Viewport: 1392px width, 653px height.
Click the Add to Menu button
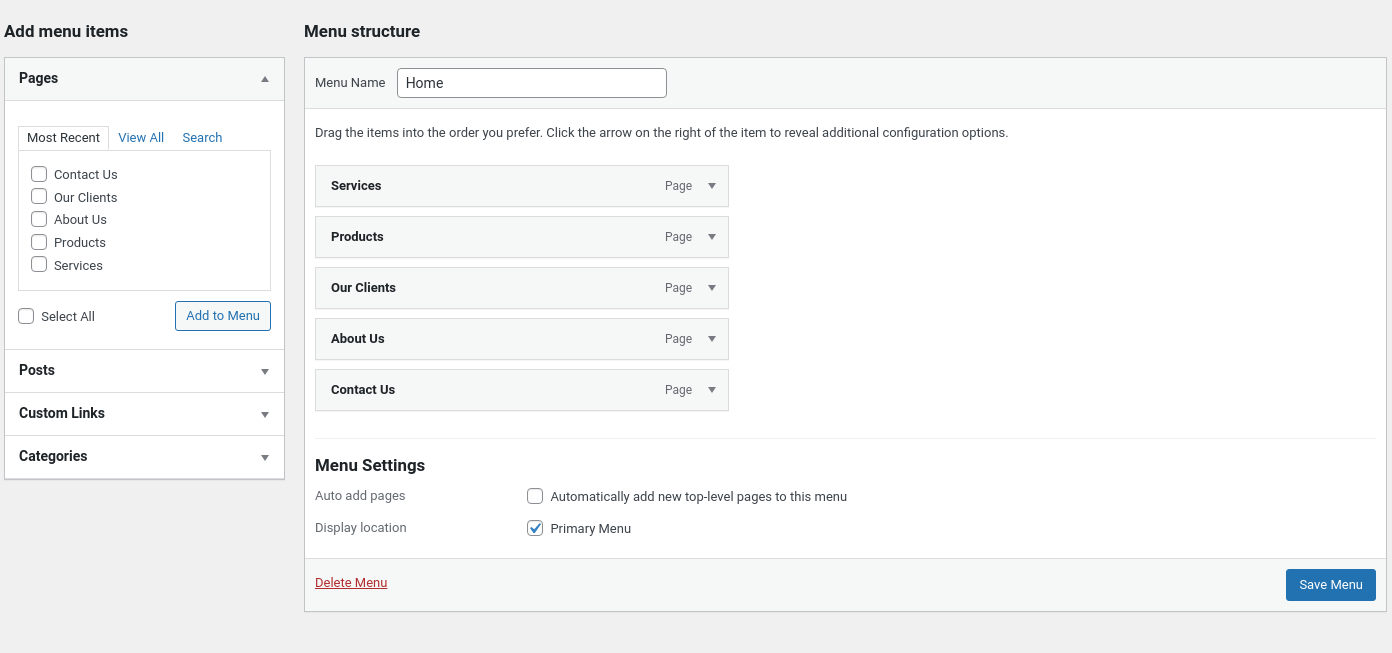tap(223, 316)
